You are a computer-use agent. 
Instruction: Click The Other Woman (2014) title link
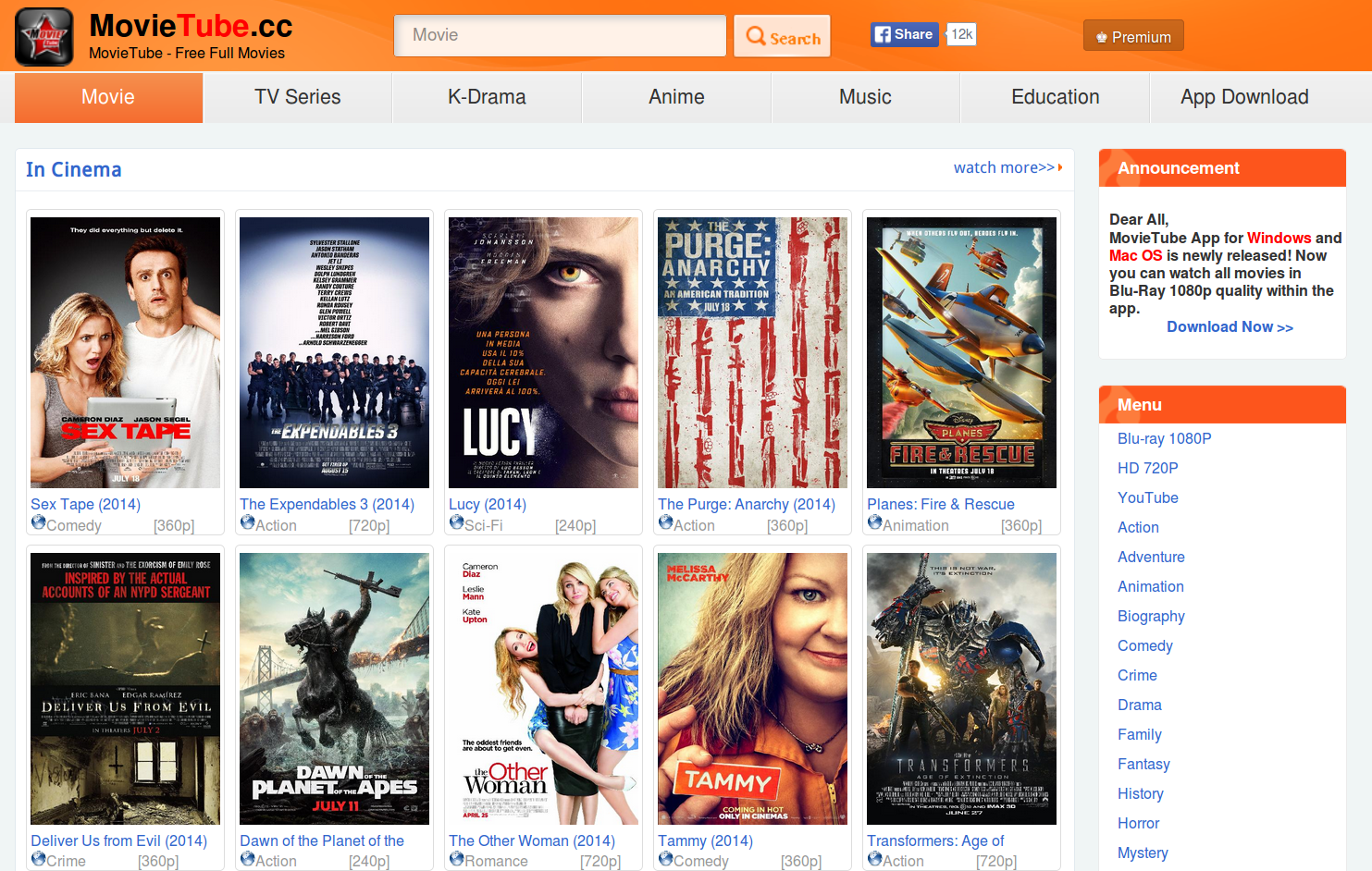[532, 840]
